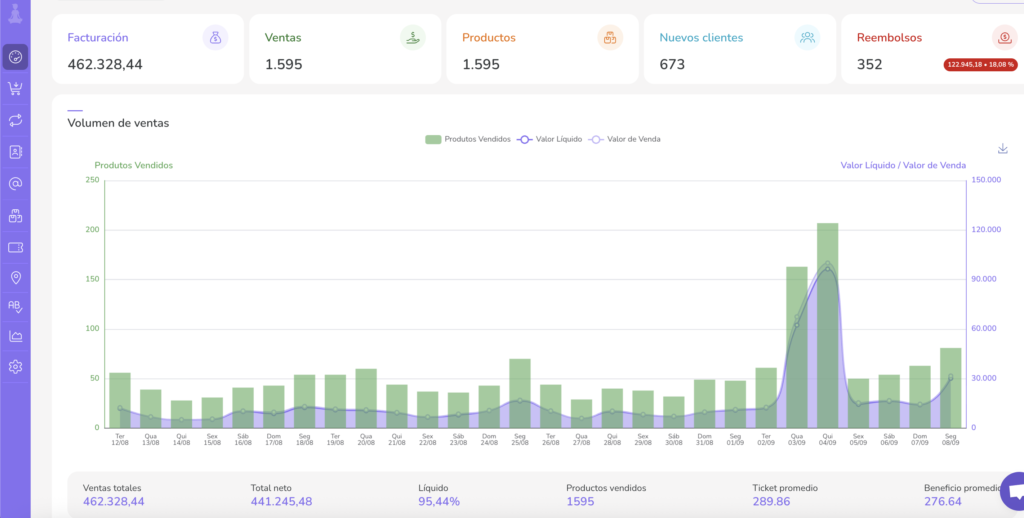This screenshot has height=518, width=1024.
Task: Open the products box icon in sidebar
Action: (15, 215)
